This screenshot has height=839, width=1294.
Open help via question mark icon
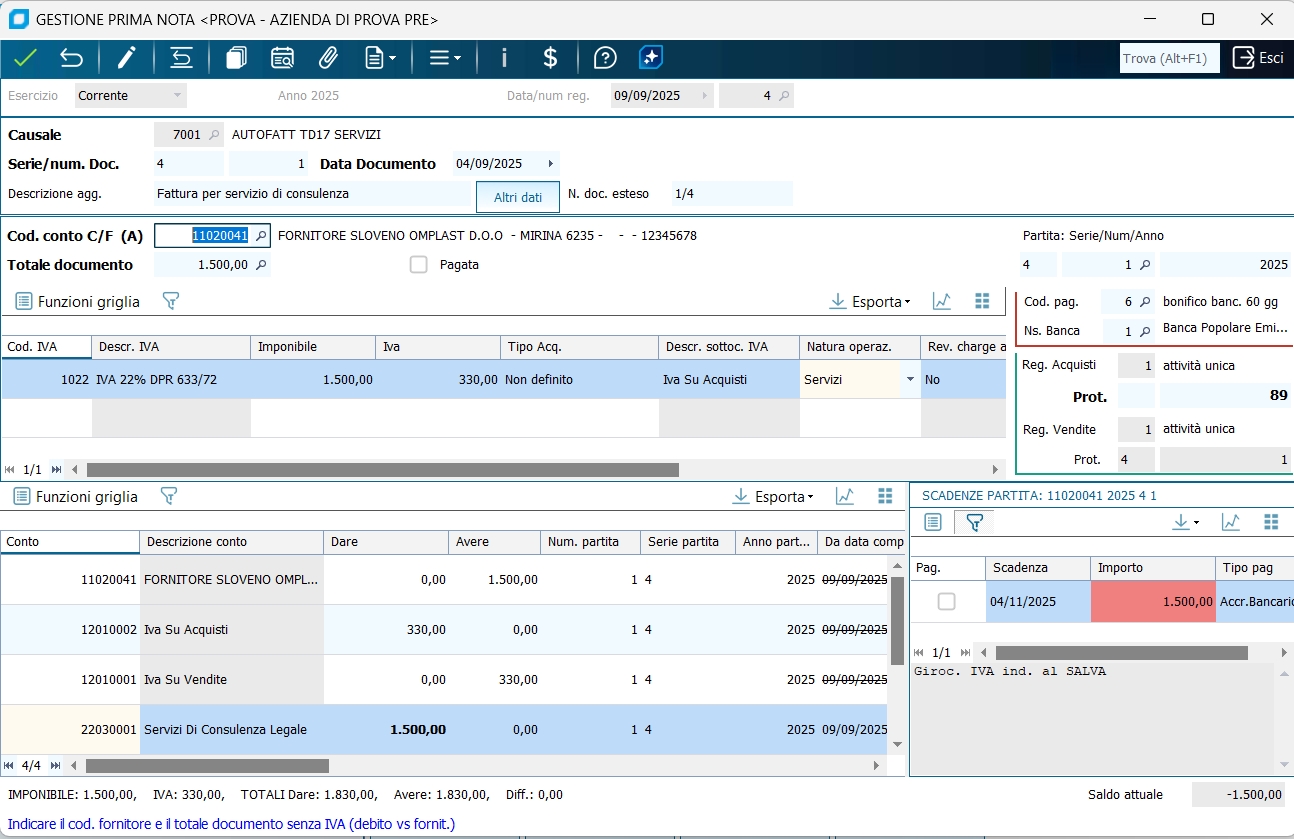point(604,58)
